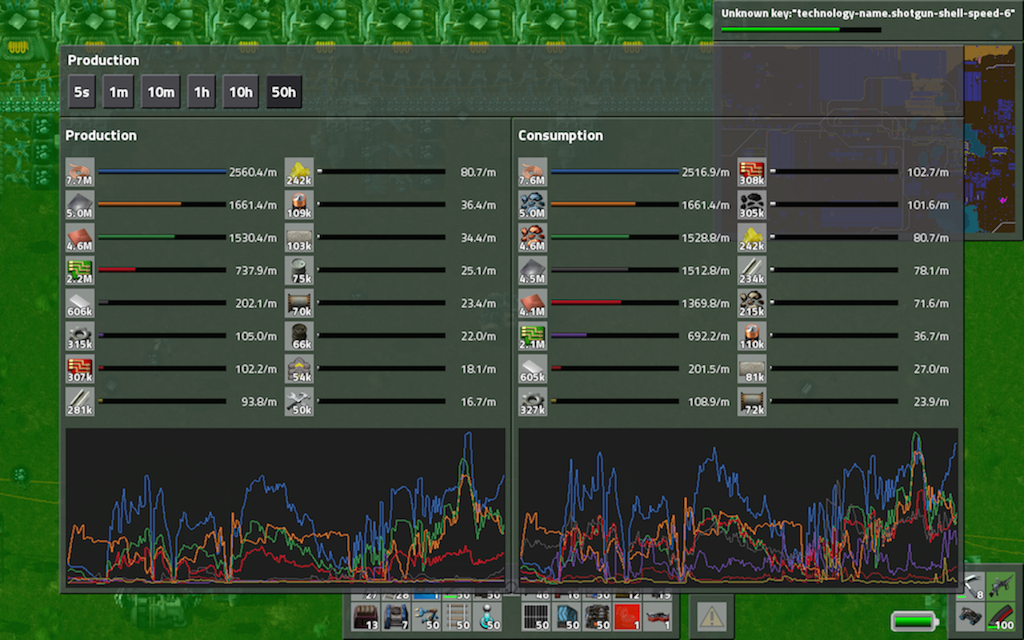Click copper ore icon consuming 1528.8/m
Screen dimensions: 1024x640
(x=533, y=238)
